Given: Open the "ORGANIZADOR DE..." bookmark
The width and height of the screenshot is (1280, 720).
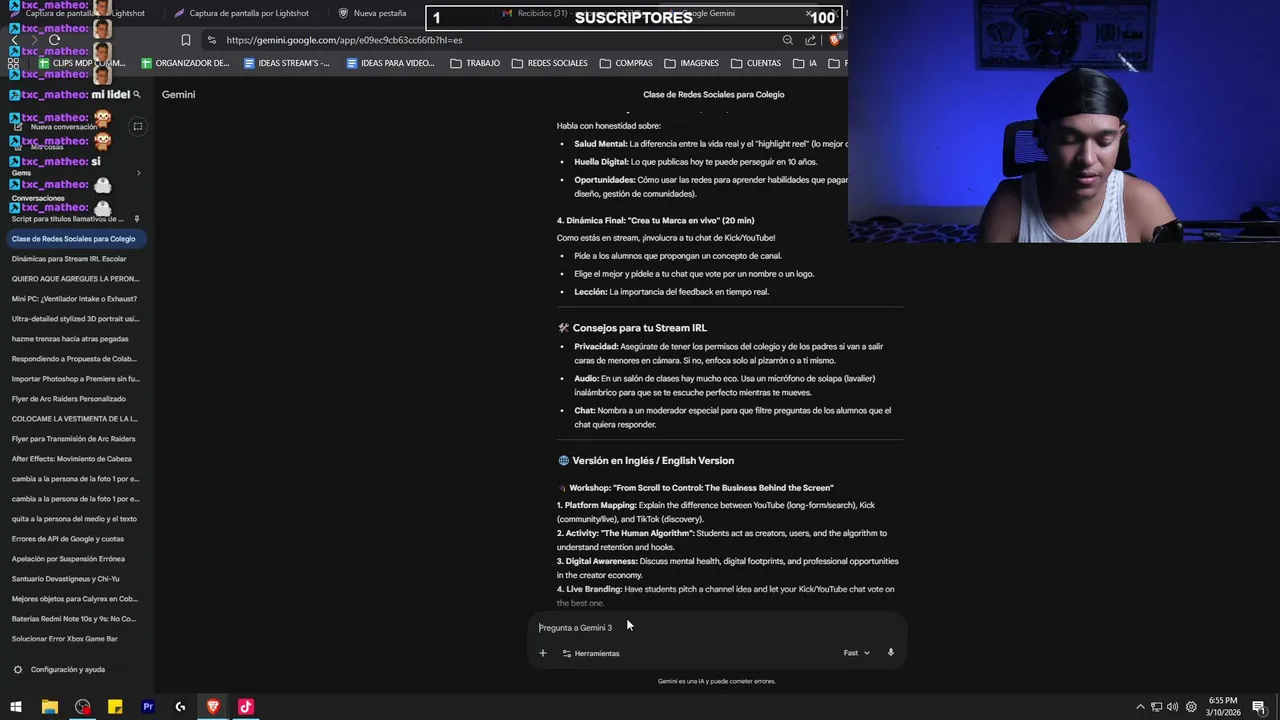Looking at the screenshot, I should pos(185,63).
